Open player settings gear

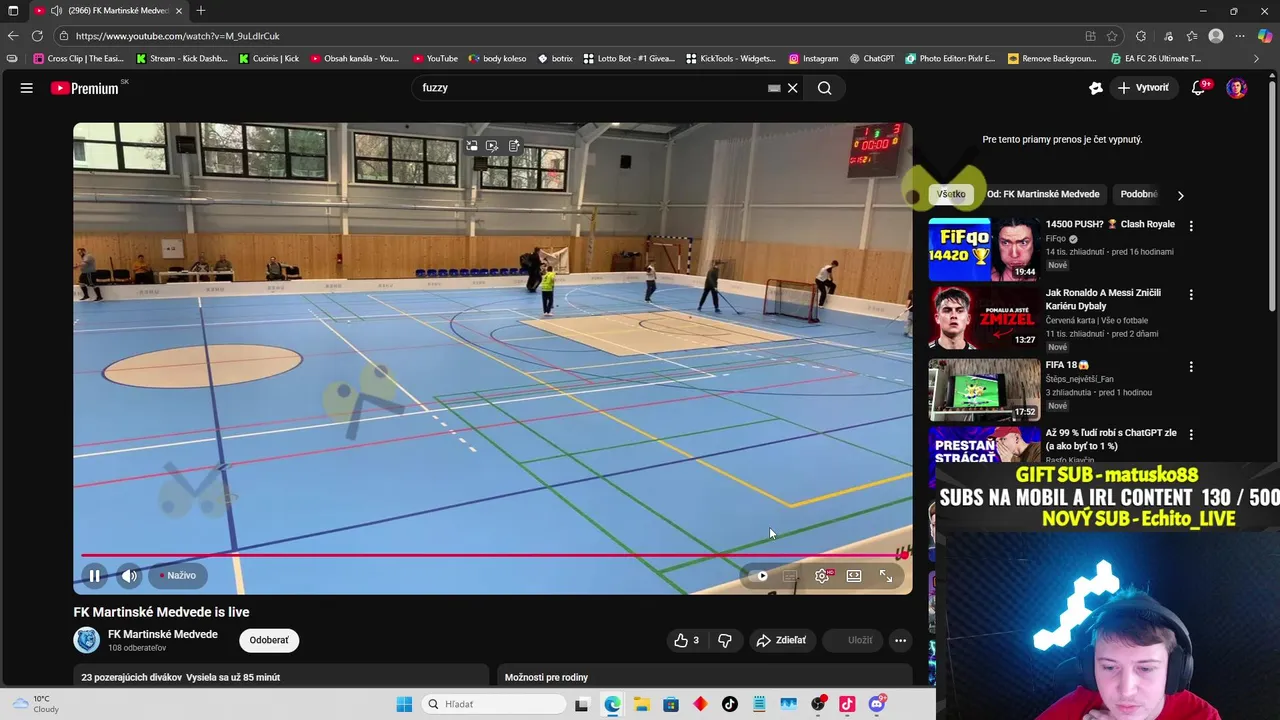(822, 576)
